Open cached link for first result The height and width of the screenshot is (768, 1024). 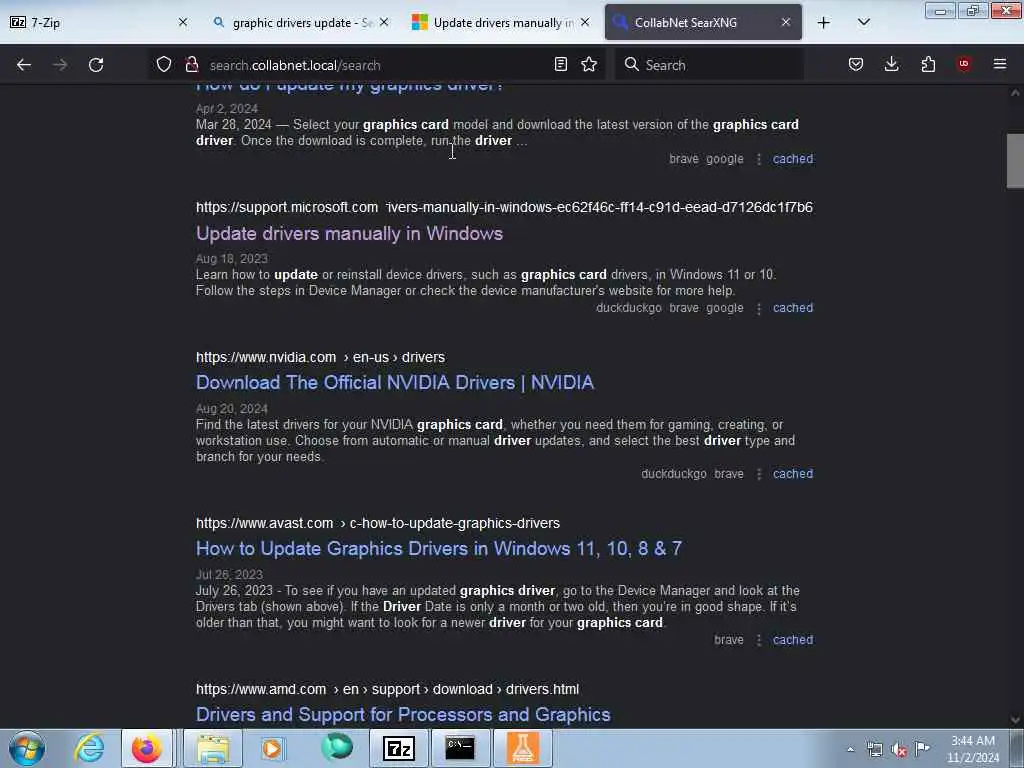point(793,159)
